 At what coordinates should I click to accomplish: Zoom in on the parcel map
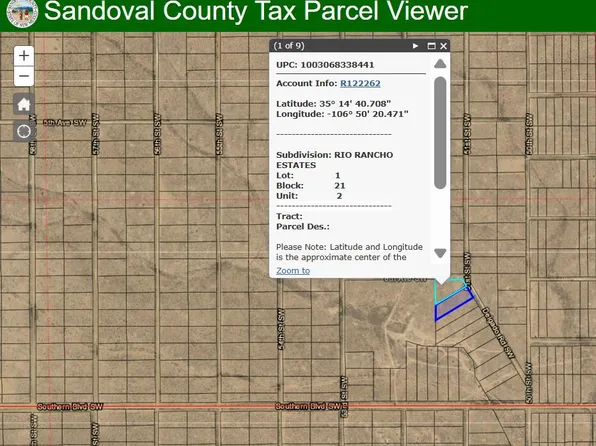click(x=24, y=56)
